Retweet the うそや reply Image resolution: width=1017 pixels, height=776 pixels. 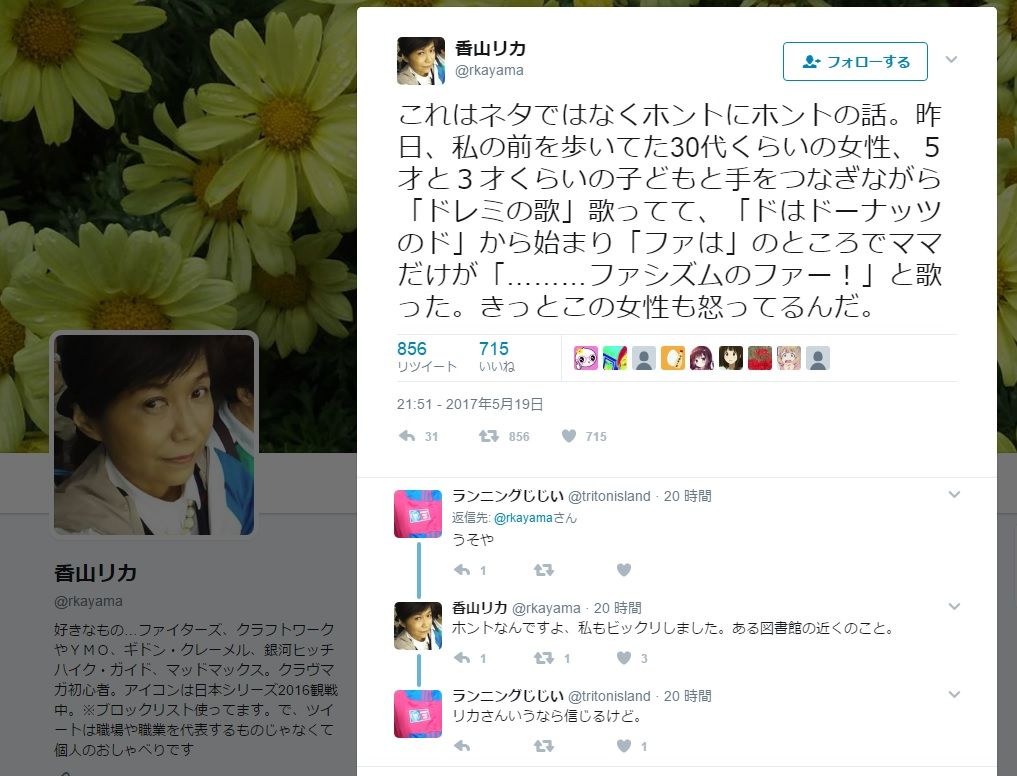coord(544,570)
